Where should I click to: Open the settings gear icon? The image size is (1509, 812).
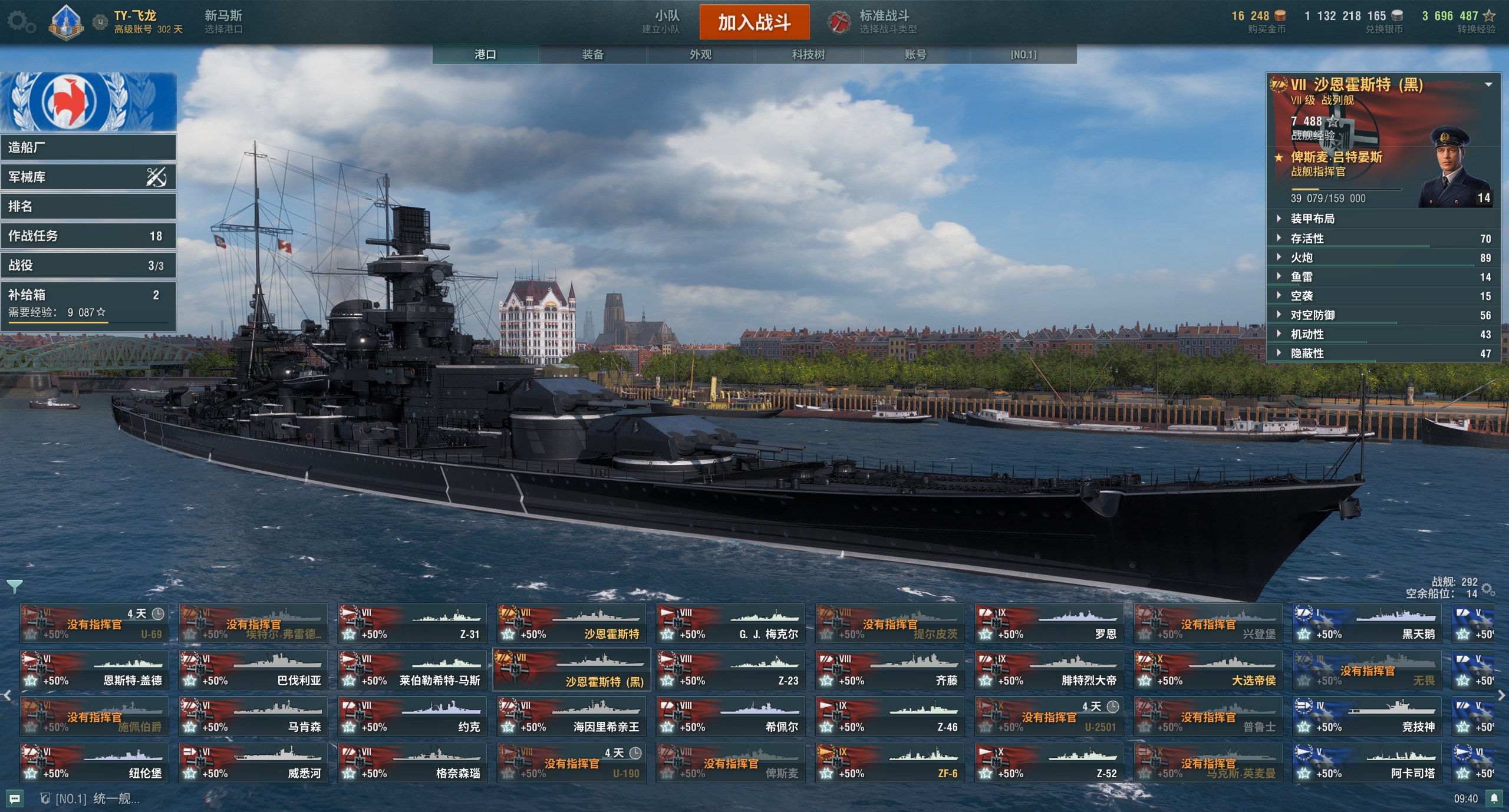(x=21, y=22)
